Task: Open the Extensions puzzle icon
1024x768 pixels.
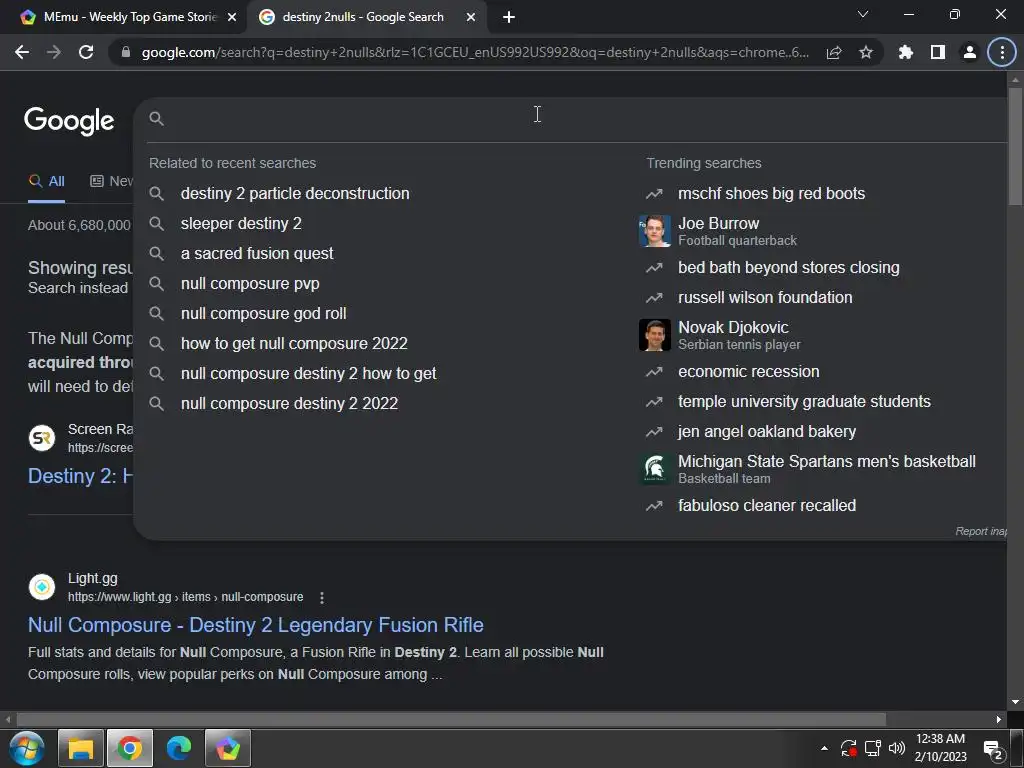Action: pos(906,52)
